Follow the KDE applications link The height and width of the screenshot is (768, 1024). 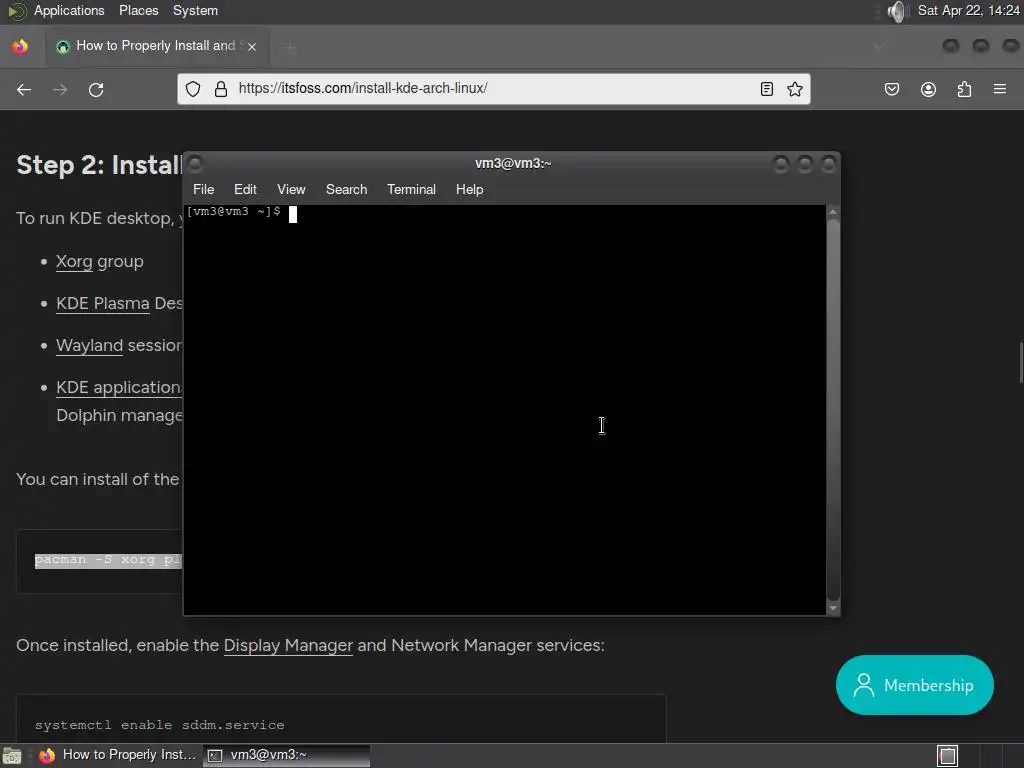point(119,387)
